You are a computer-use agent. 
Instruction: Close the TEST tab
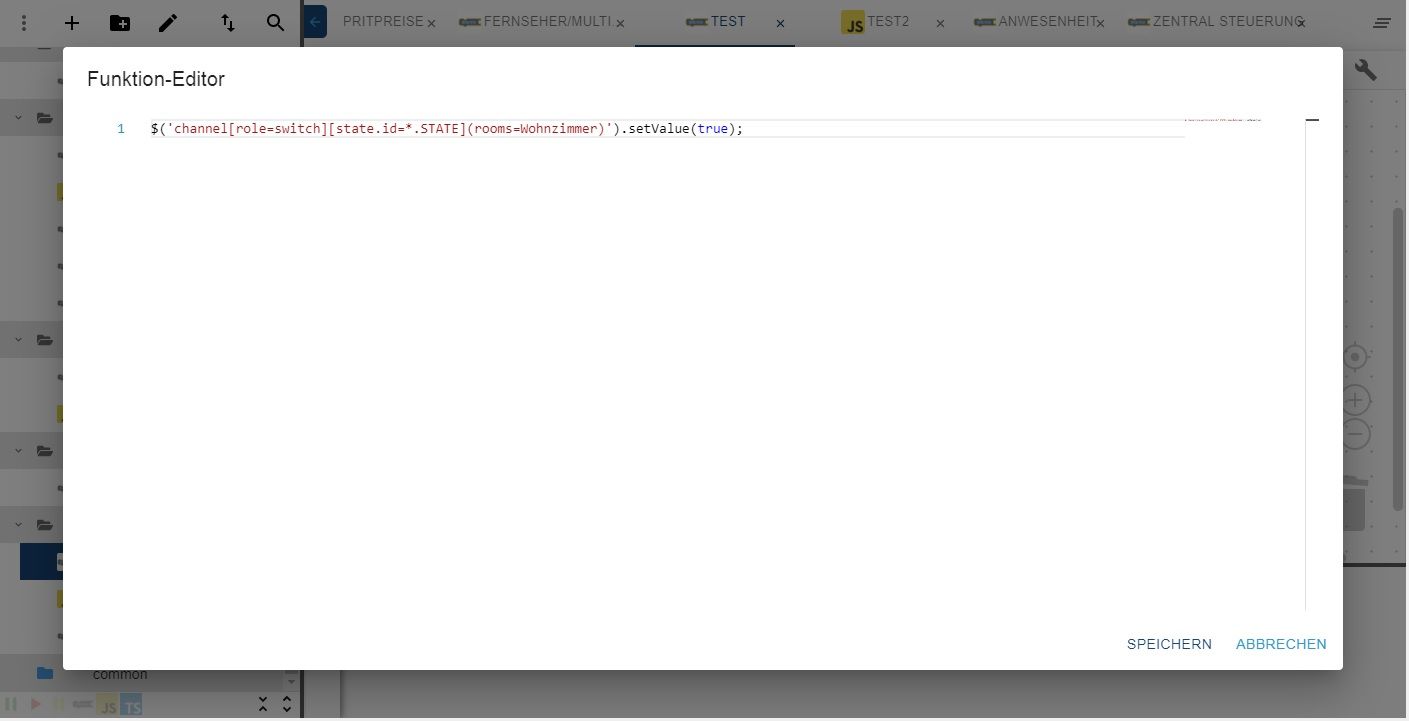[780, 23]
